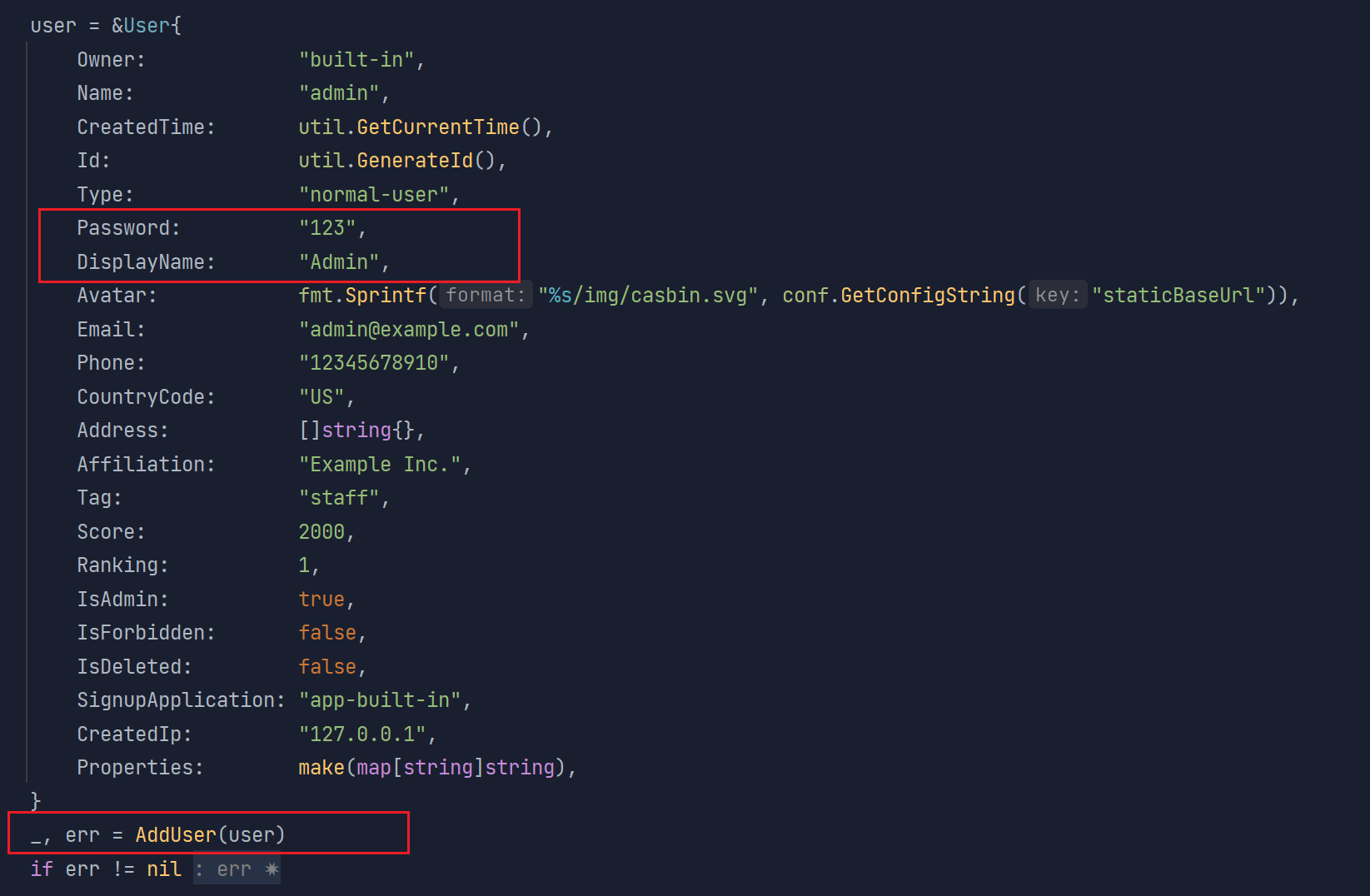
Task: Click the GenerateId method name
Action: (415, 160)
